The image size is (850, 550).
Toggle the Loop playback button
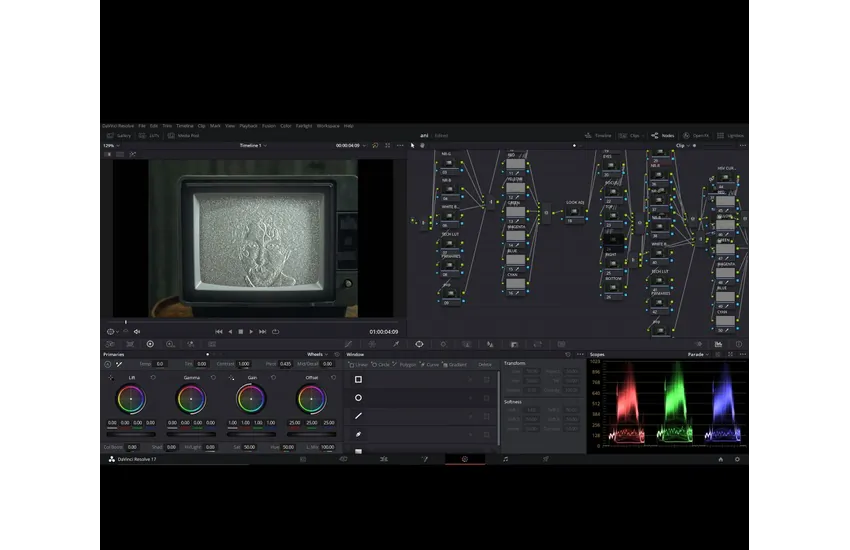coord(275,331)
